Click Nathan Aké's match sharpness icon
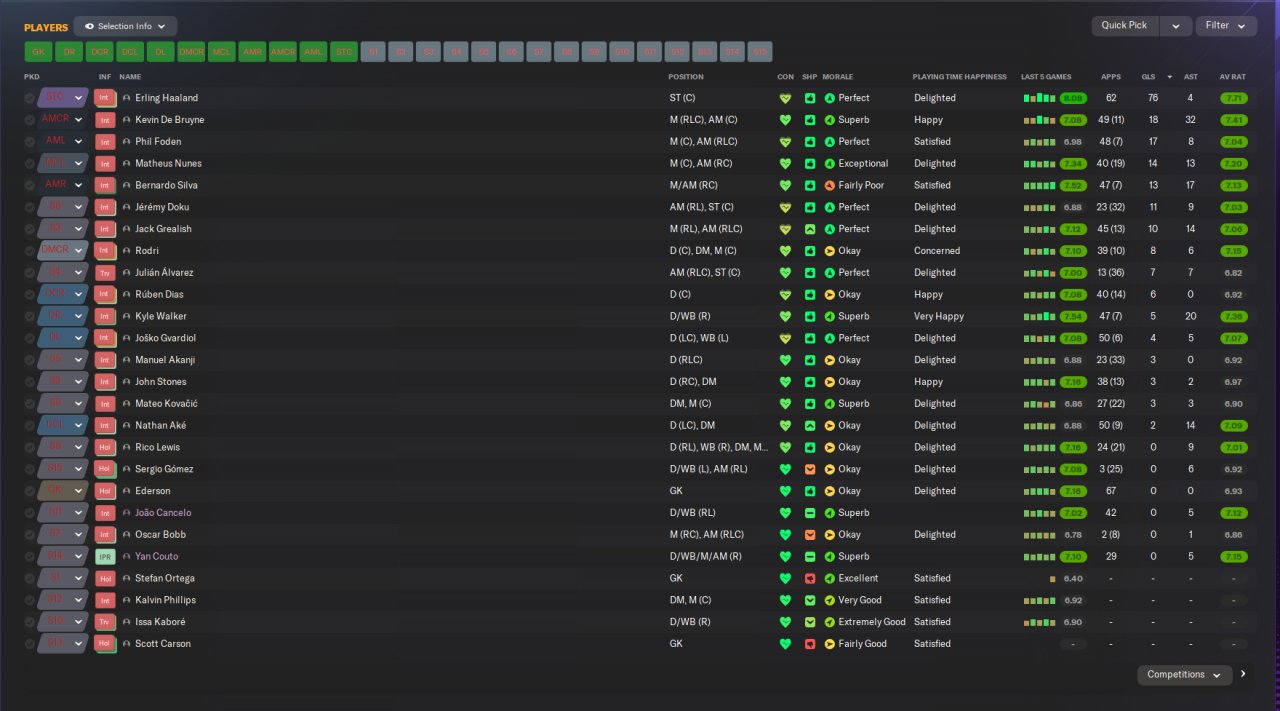The height and width of the screenshot is (711, 1280). [810, 426]
